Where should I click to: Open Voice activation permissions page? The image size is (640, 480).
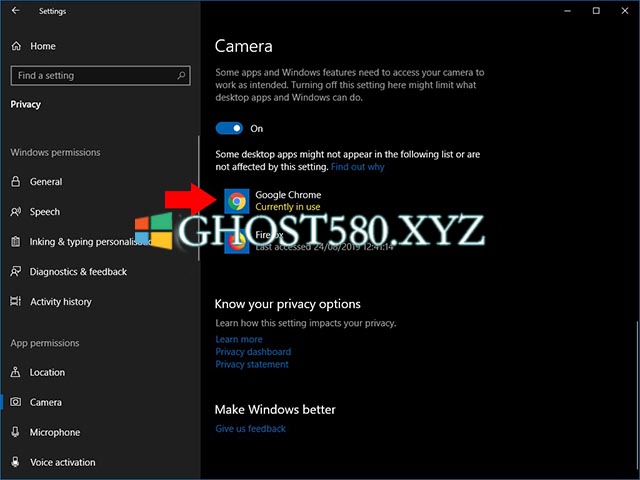point(62,462)
